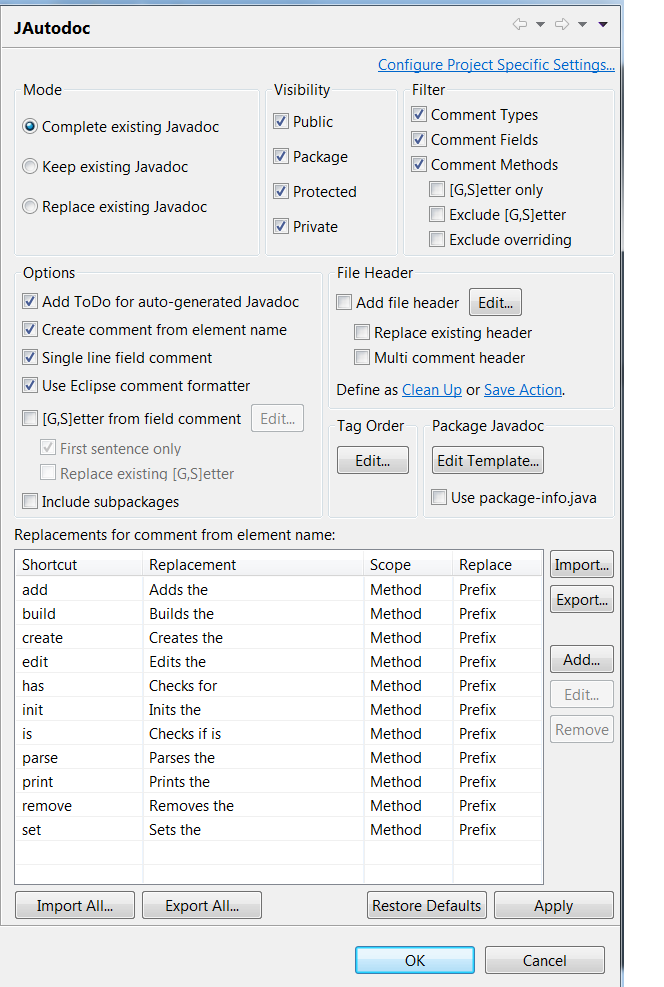Follow the Clean Up link
Viewport: 664px width, 987px height.
(432, 390)
